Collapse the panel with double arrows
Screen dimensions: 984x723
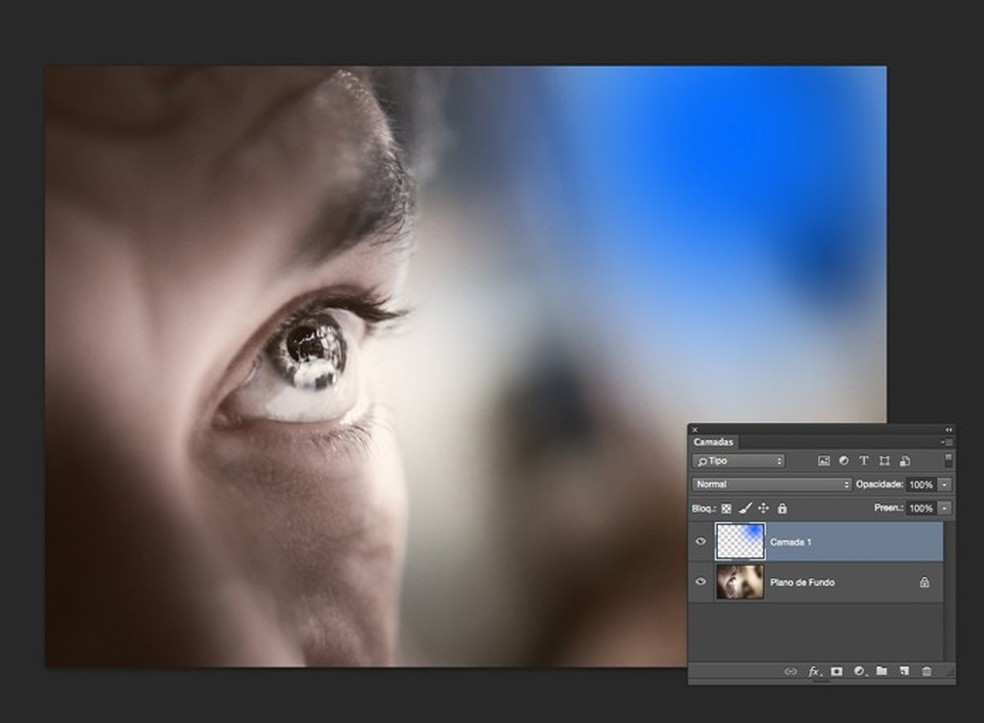point(948,430)
